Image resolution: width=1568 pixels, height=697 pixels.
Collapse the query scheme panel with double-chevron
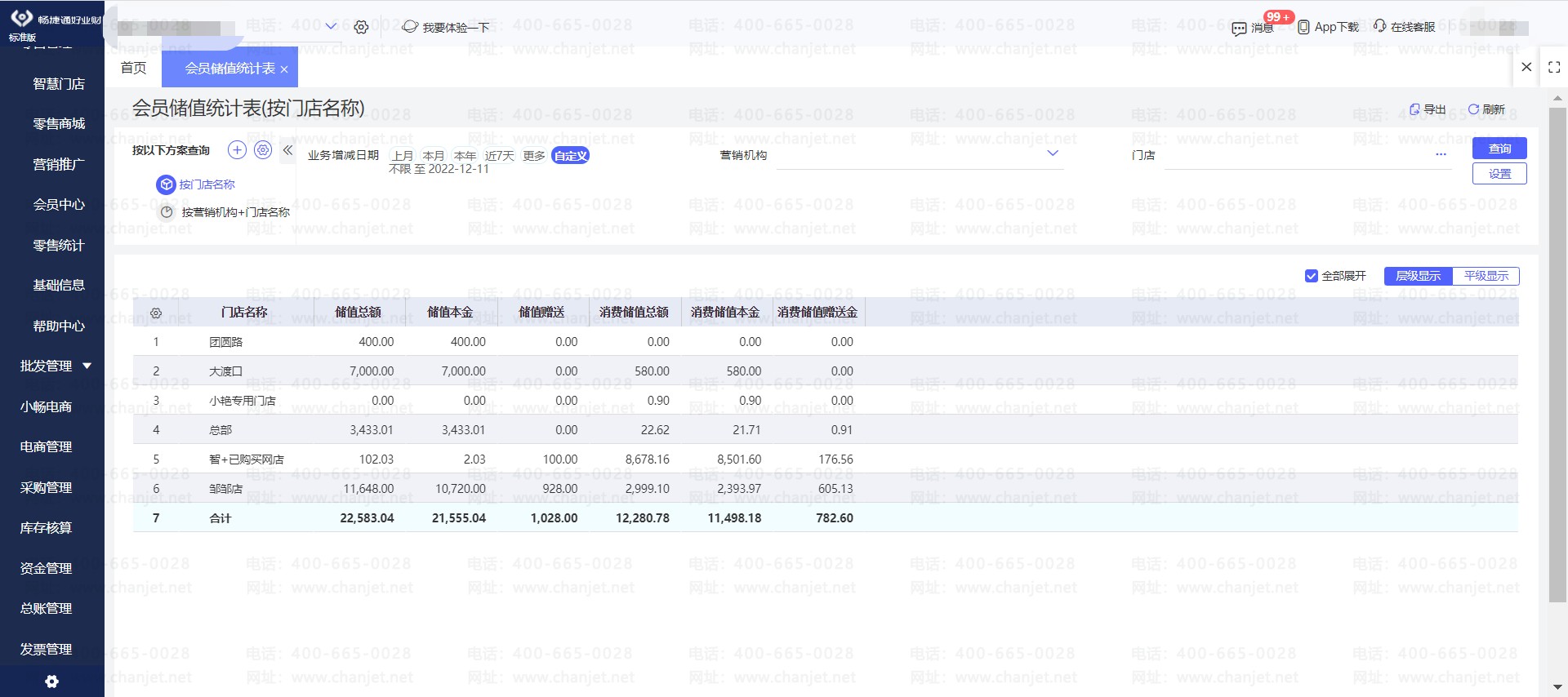tap(287, 150)
